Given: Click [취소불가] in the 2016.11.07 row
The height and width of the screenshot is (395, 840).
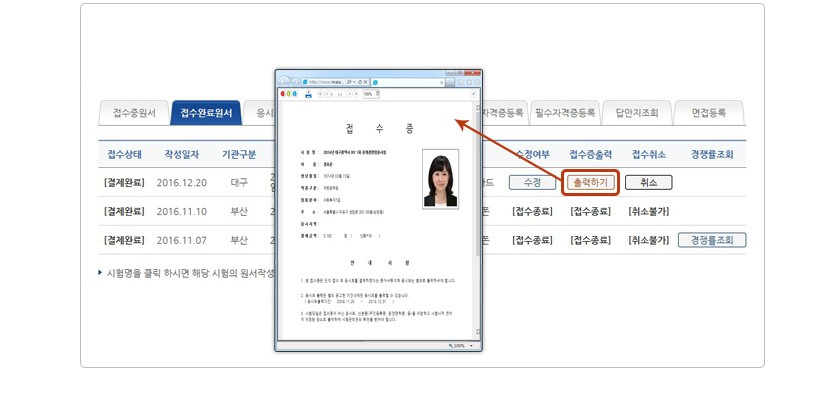Looking at the screenshot, I should (x=648, y=240).
